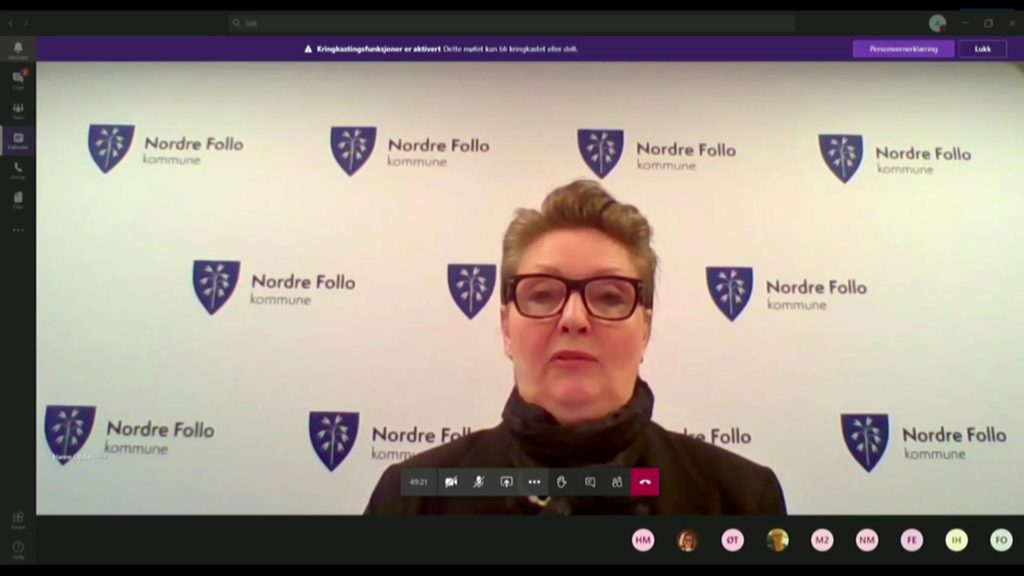Minimize the Teams window
The image size is (1024, 576).
click(965, 23)
